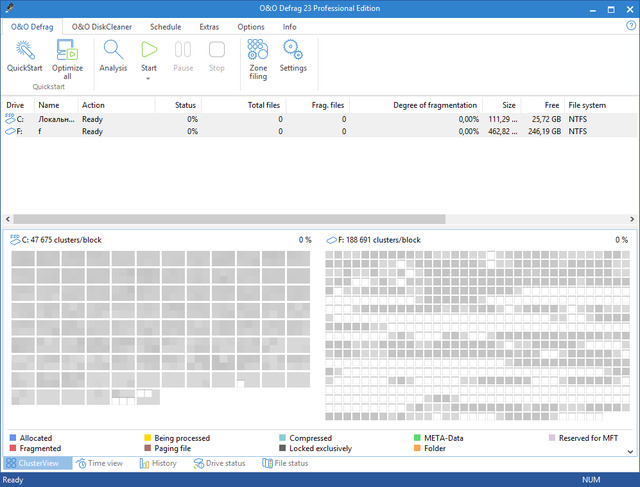Click the Stop button icon

coord(217,50)
